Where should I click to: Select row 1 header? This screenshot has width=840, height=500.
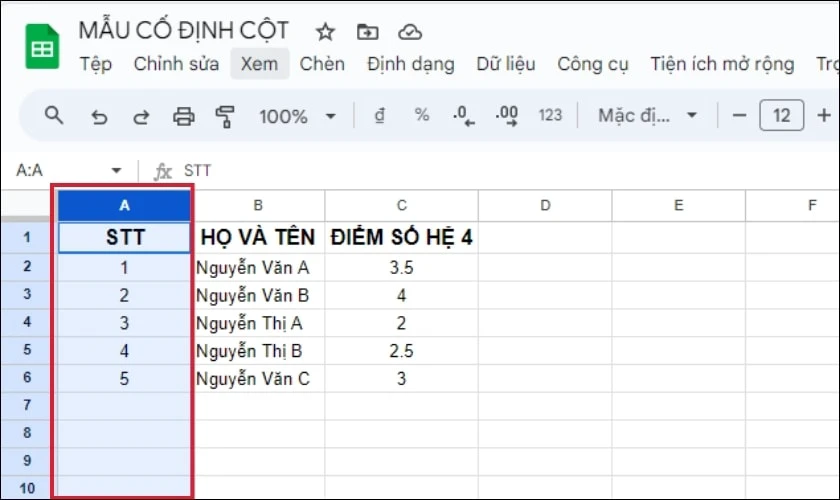[27, 237]
